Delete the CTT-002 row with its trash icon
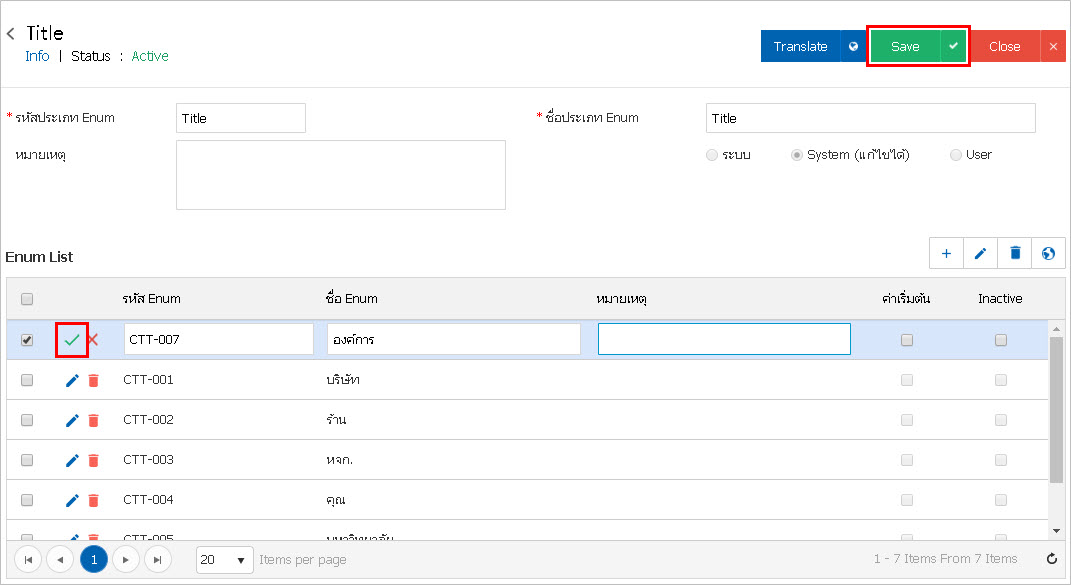Viewport: 1071px width, 585px height. (x=94, y=420)
